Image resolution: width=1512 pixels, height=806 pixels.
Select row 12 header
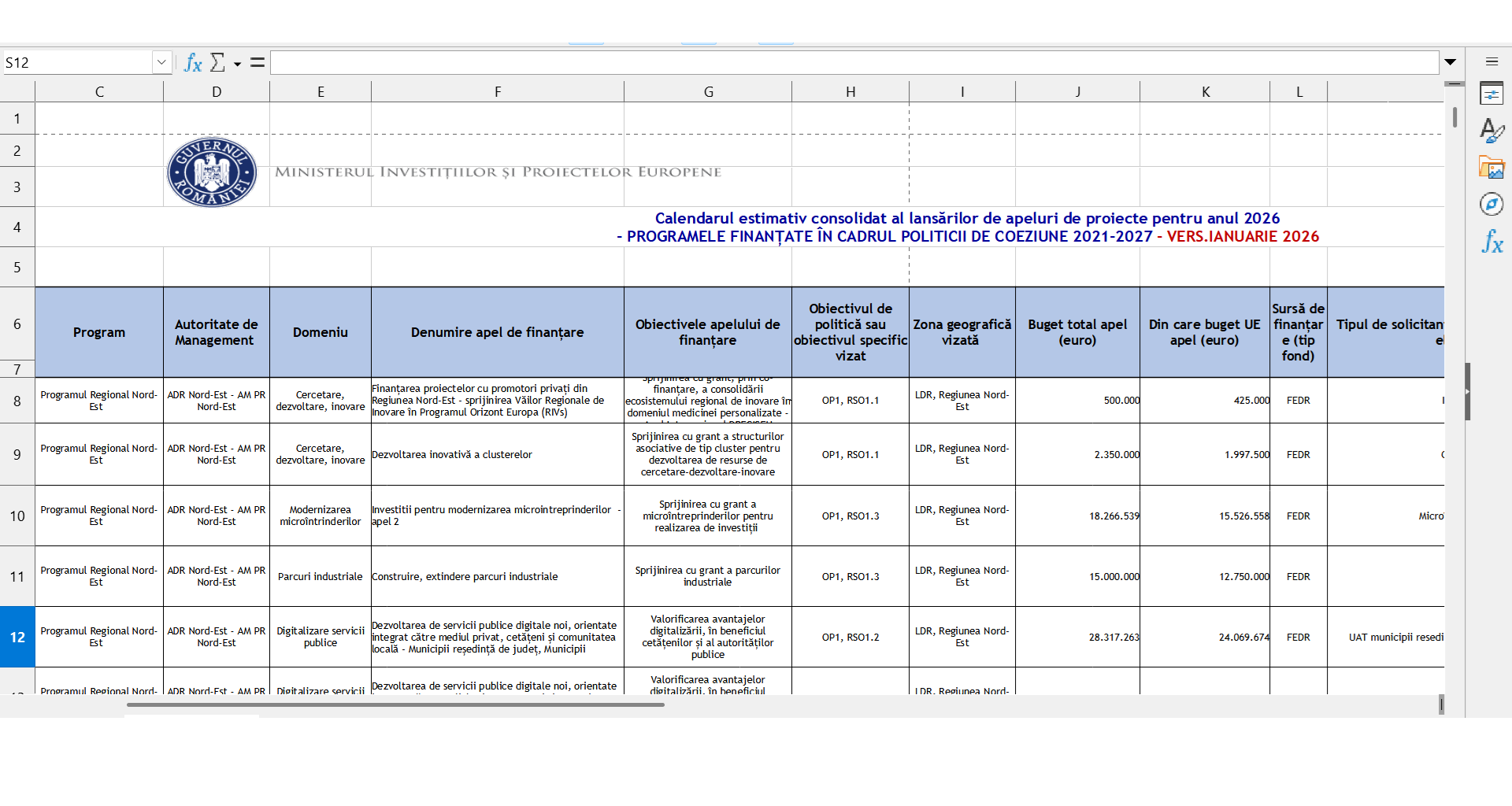17,637
